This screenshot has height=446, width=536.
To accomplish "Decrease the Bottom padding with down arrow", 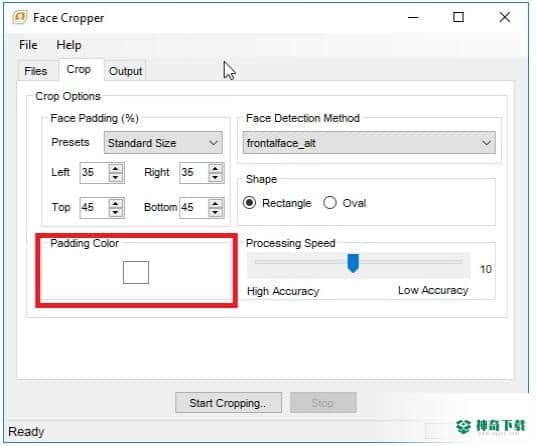I will pos(215,212).
